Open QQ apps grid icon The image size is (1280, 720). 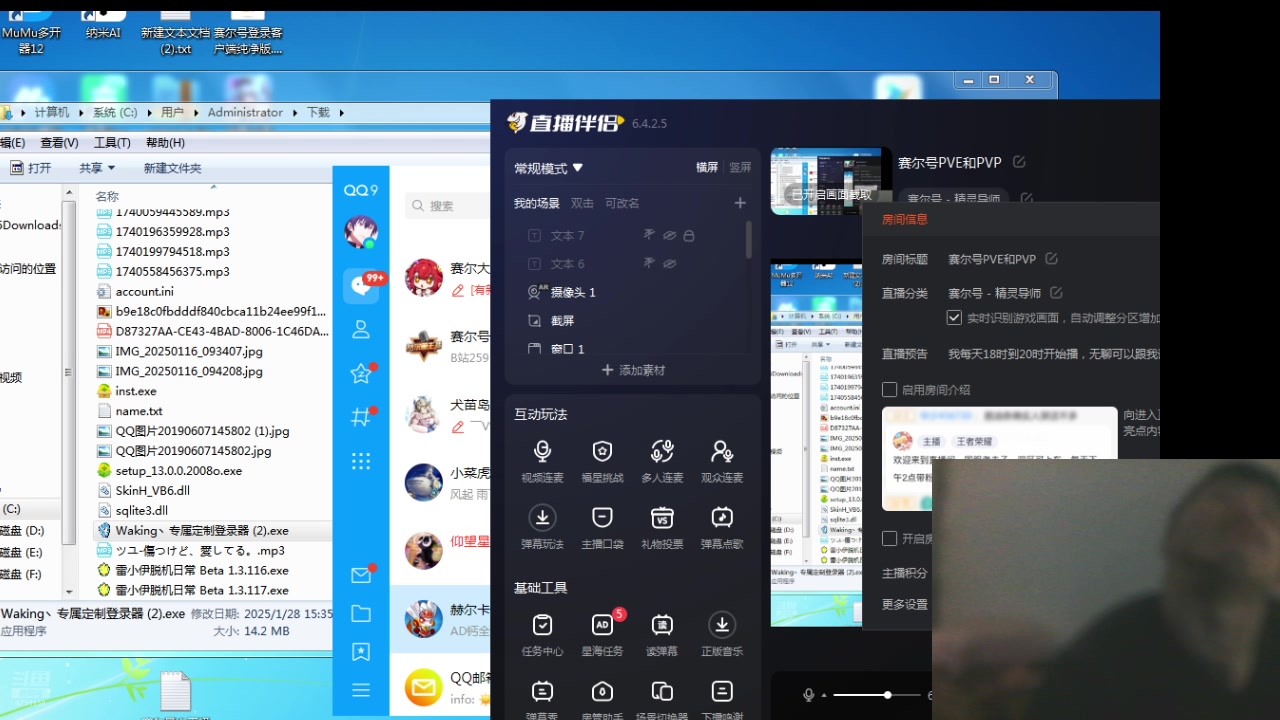pyautogui.click(x=361, y=461)
